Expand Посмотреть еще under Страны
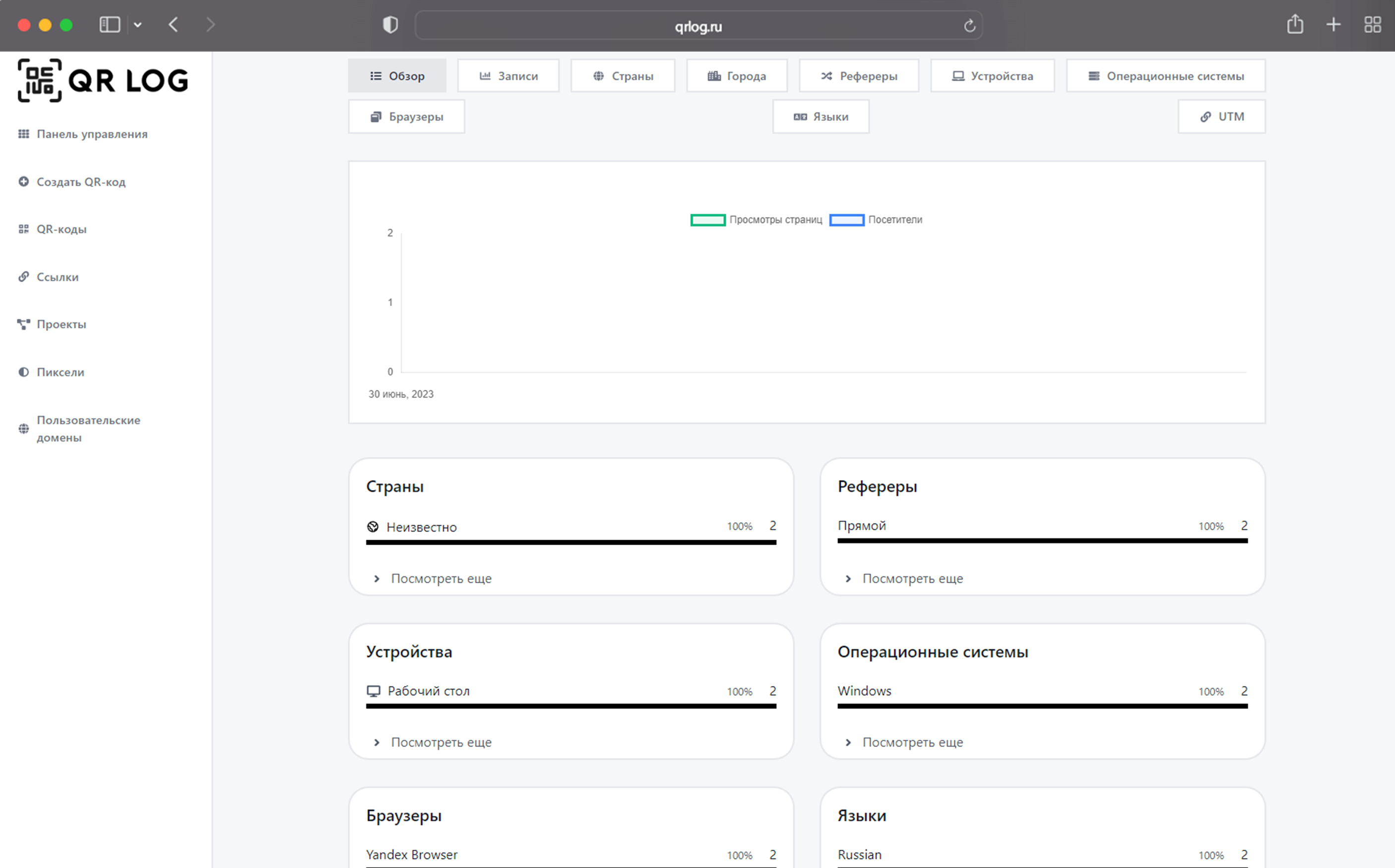Image resolution: width=1395 pixels, height=868 pixels. (441, 579)
